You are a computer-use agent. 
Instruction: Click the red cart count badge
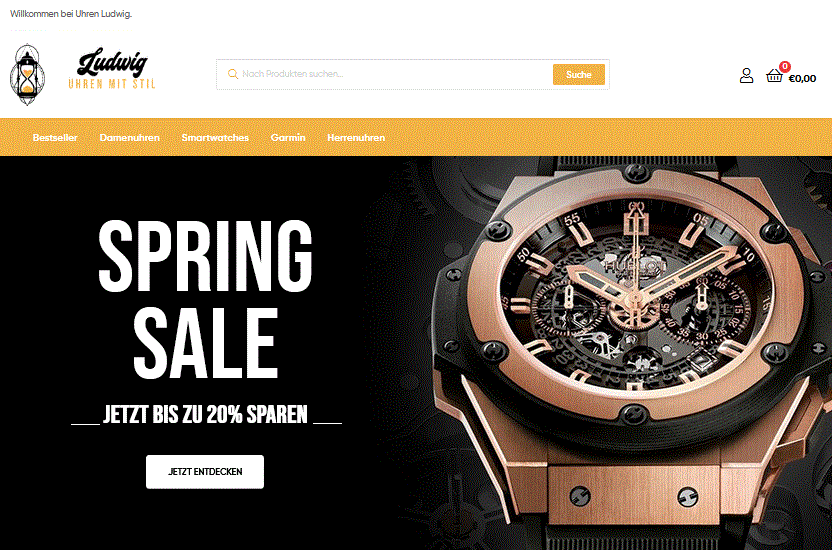pyautogui.click(x=785, y=66)
